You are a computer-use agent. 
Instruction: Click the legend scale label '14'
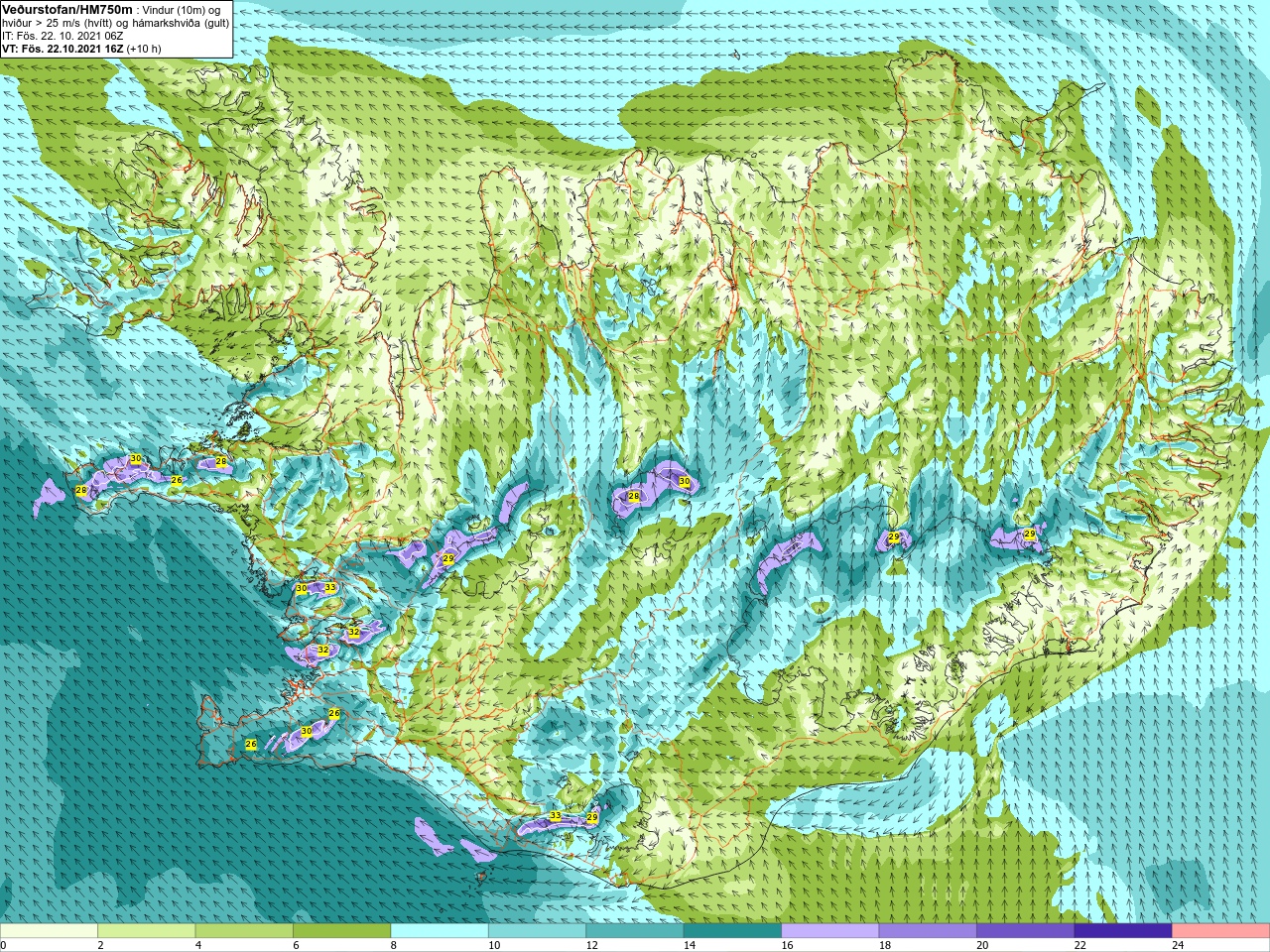[690, 946]
